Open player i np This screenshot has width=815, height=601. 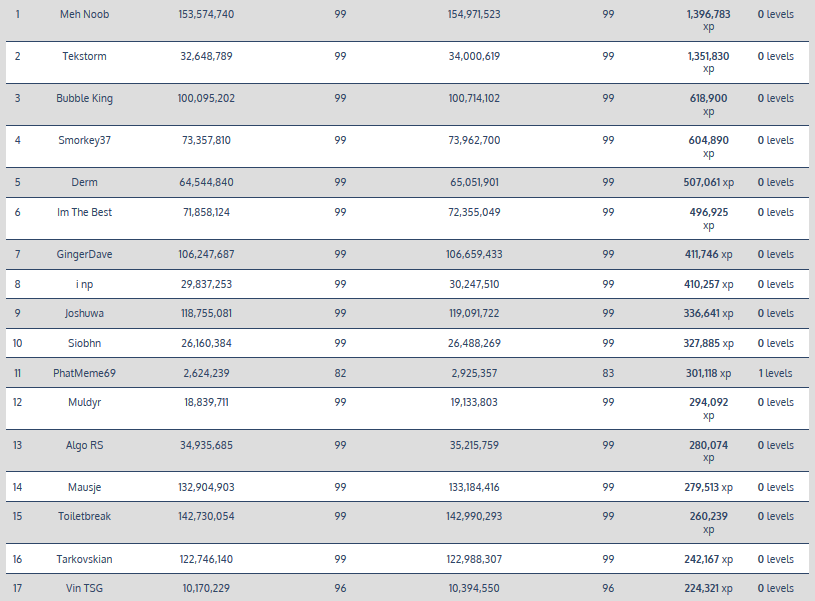click(x=84, y=284)
